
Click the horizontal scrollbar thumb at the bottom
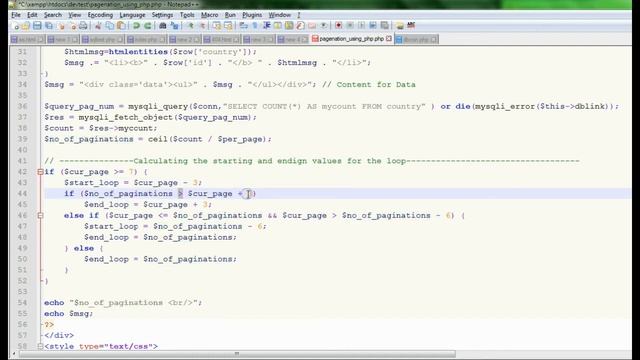point(237,353)
